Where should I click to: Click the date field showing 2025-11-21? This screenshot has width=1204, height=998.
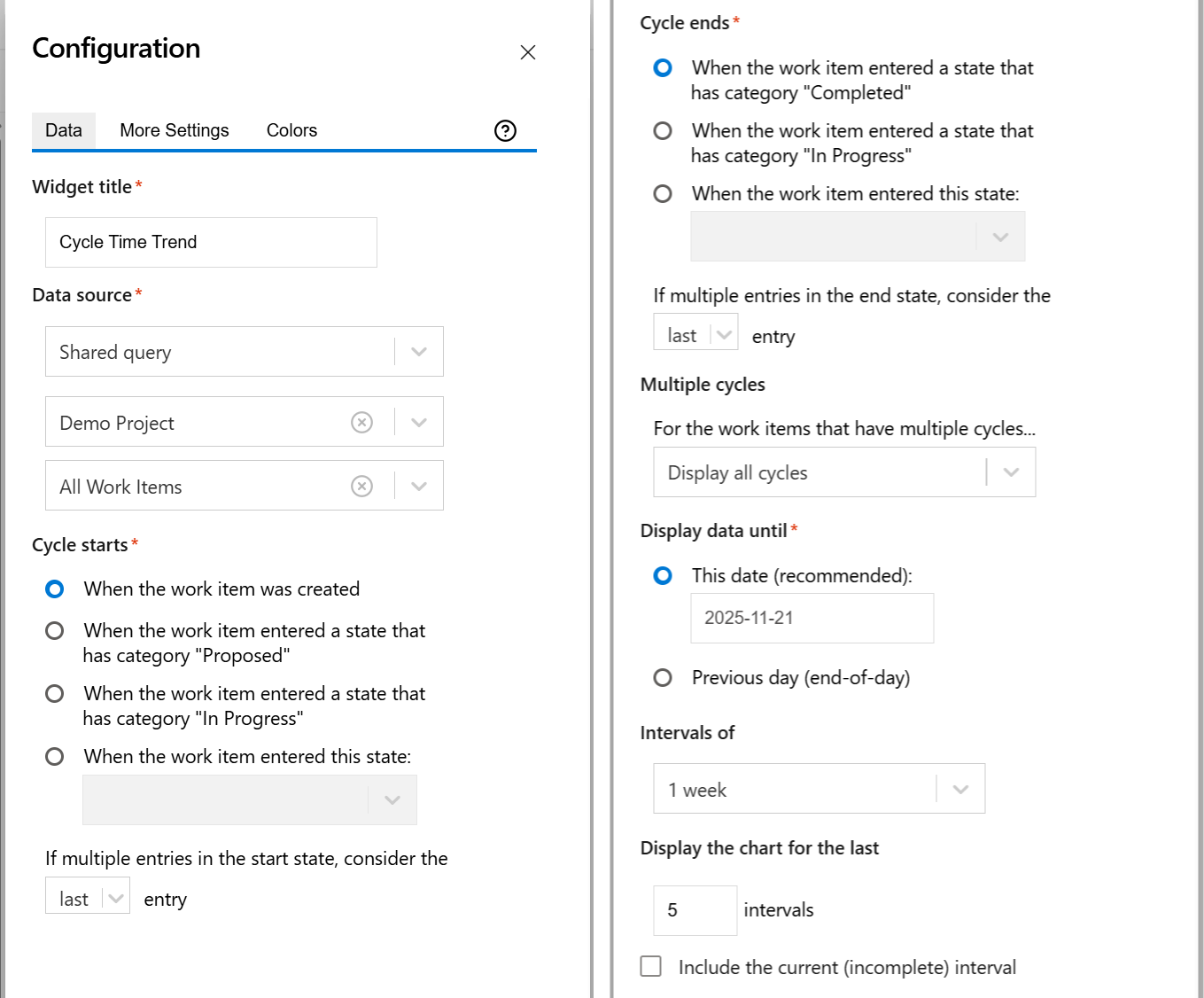[812, 618]
